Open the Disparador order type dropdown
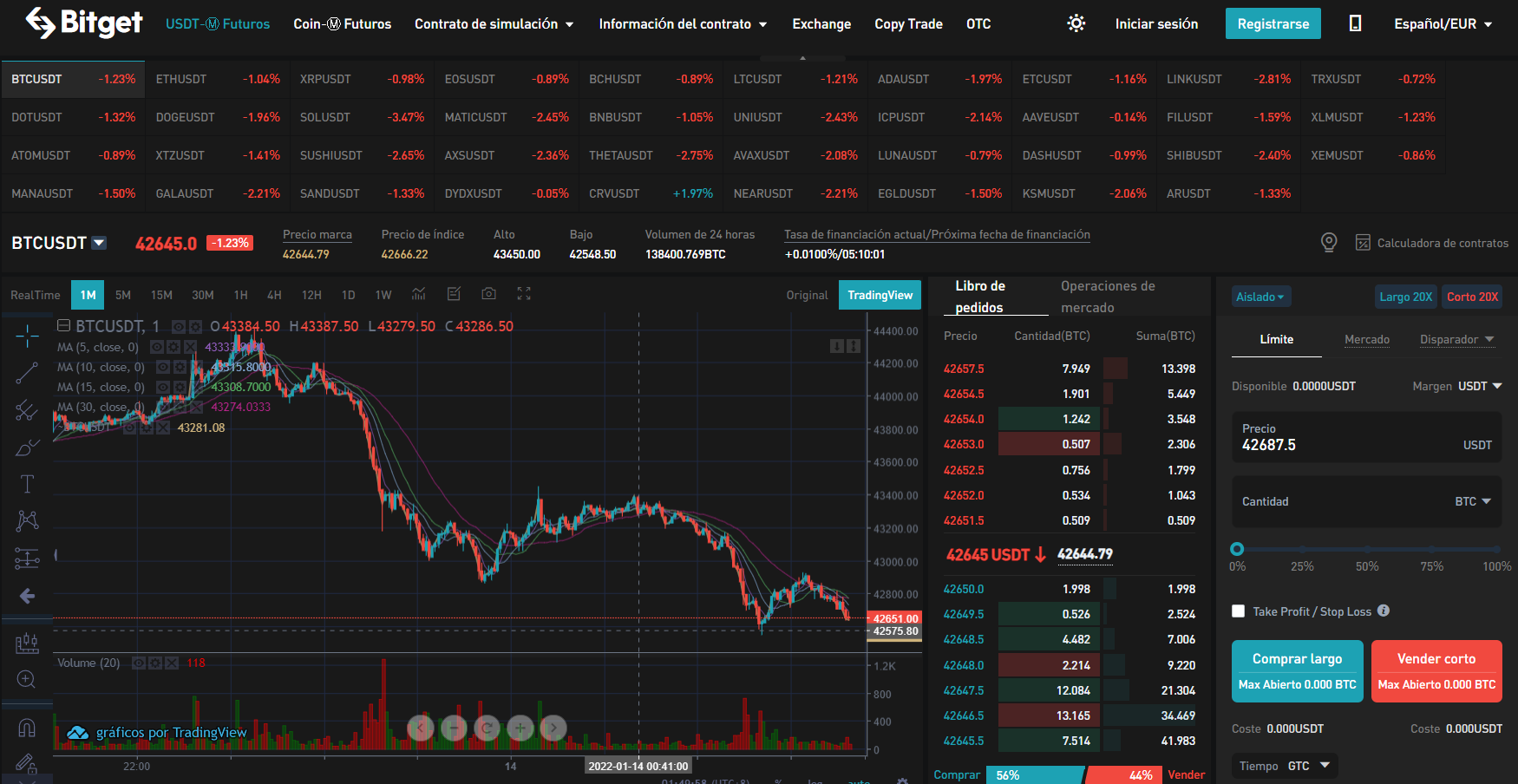Image resolution: width=1518 pixels, height=784 pixels. tap(1457, 339)
